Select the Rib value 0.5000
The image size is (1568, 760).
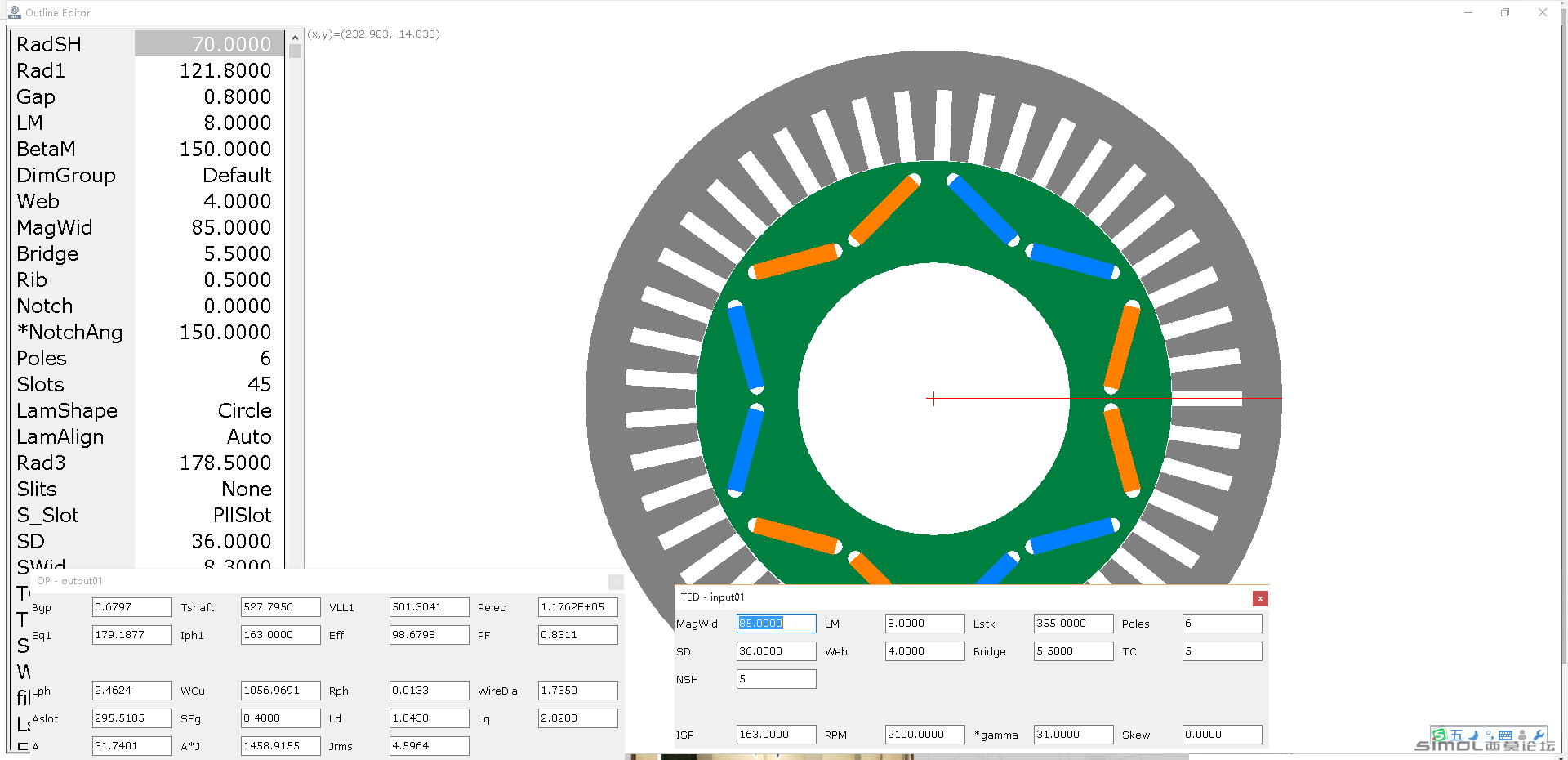(209, 279)
